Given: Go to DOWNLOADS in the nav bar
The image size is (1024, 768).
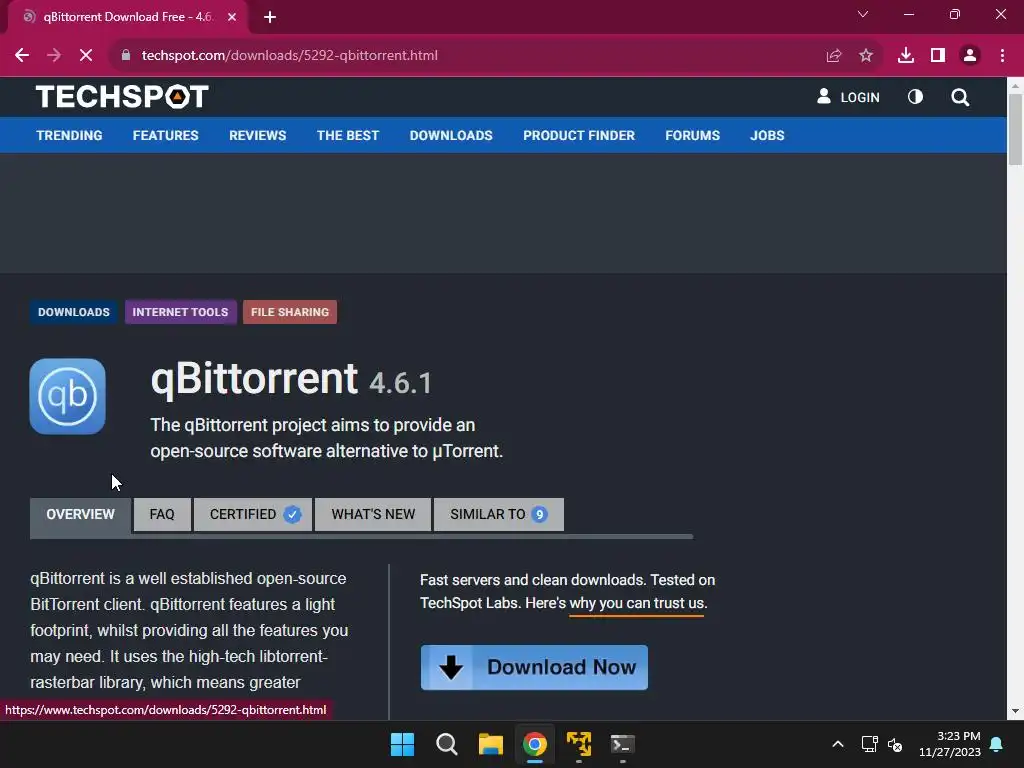Looking at the screenshot, I should tap(451, 135).
